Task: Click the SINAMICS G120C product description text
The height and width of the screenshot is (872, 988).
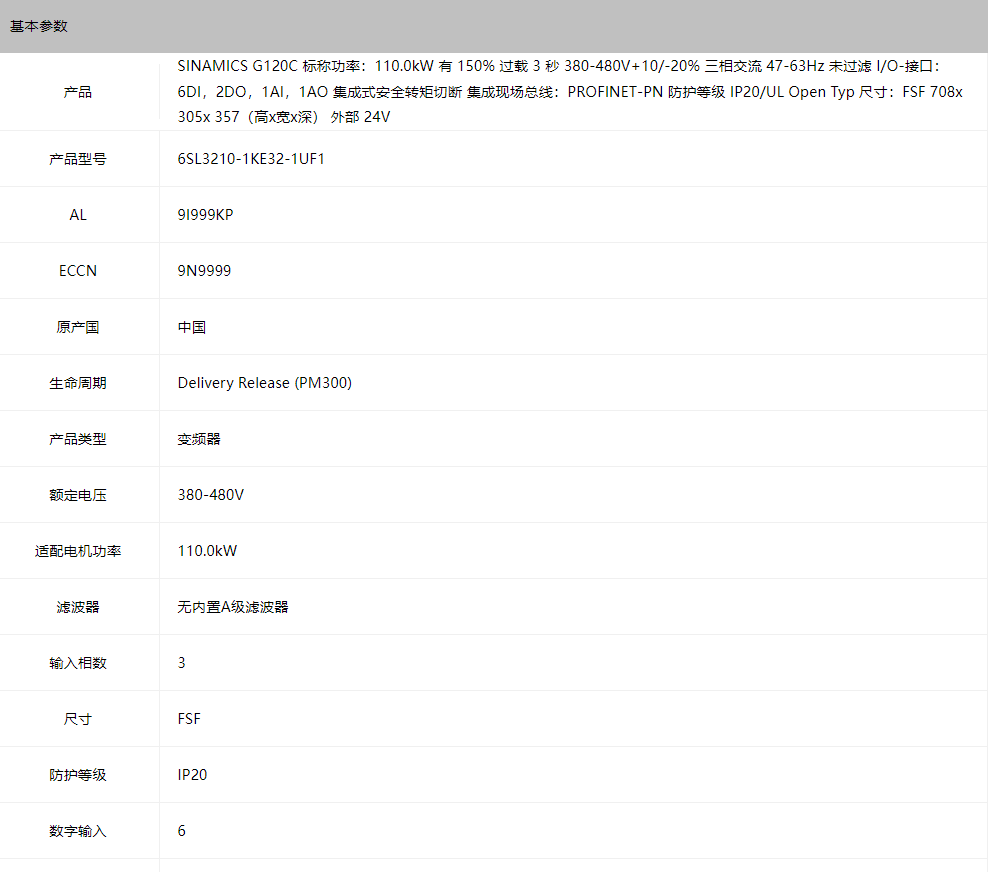Action: pyautogui.click(x=570, y=91)
